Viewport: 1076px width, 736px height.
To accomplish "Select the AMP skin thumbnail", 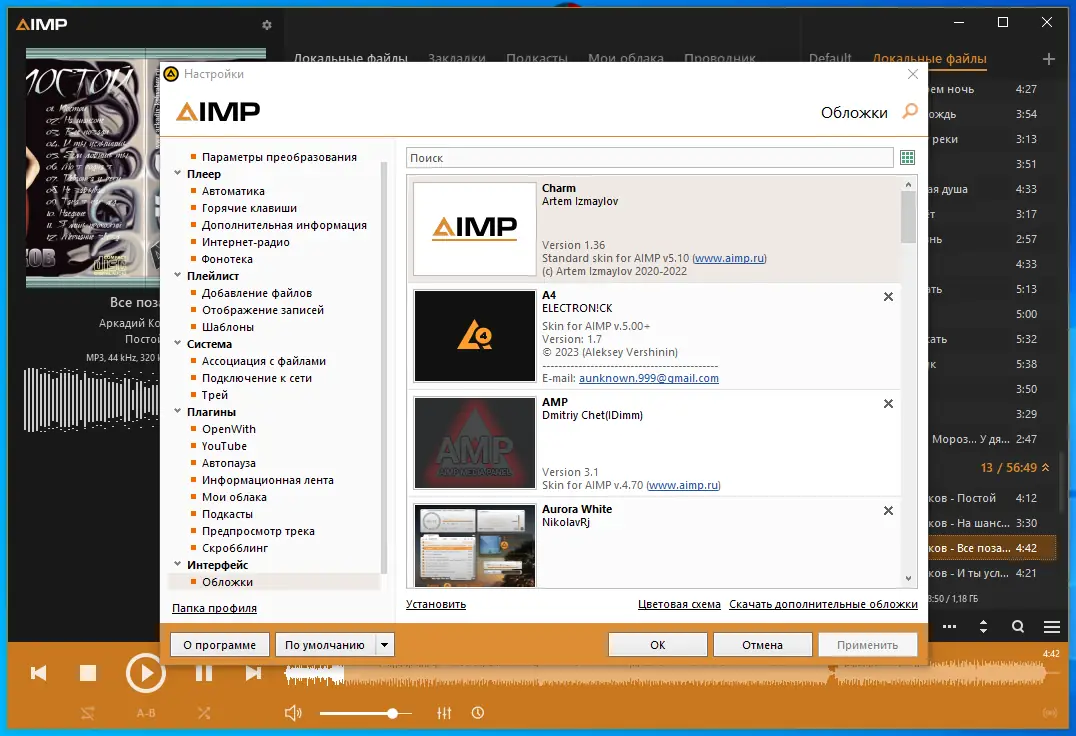I will 474,442.
